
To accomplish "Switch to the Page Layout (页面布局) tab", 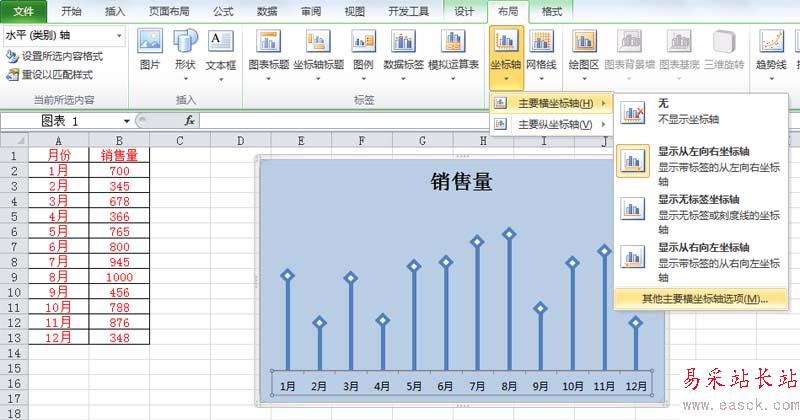I will tap(169, 11).
